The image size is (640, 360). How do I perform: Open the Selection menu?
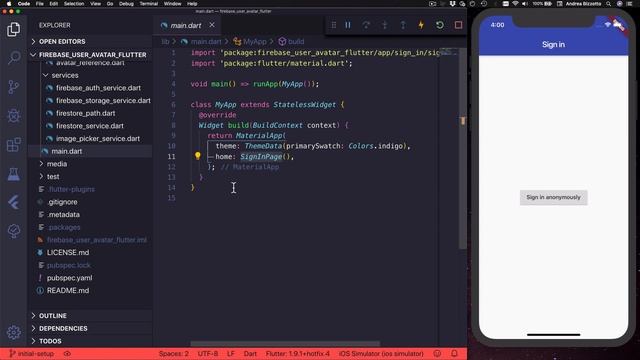pos(74,4)
